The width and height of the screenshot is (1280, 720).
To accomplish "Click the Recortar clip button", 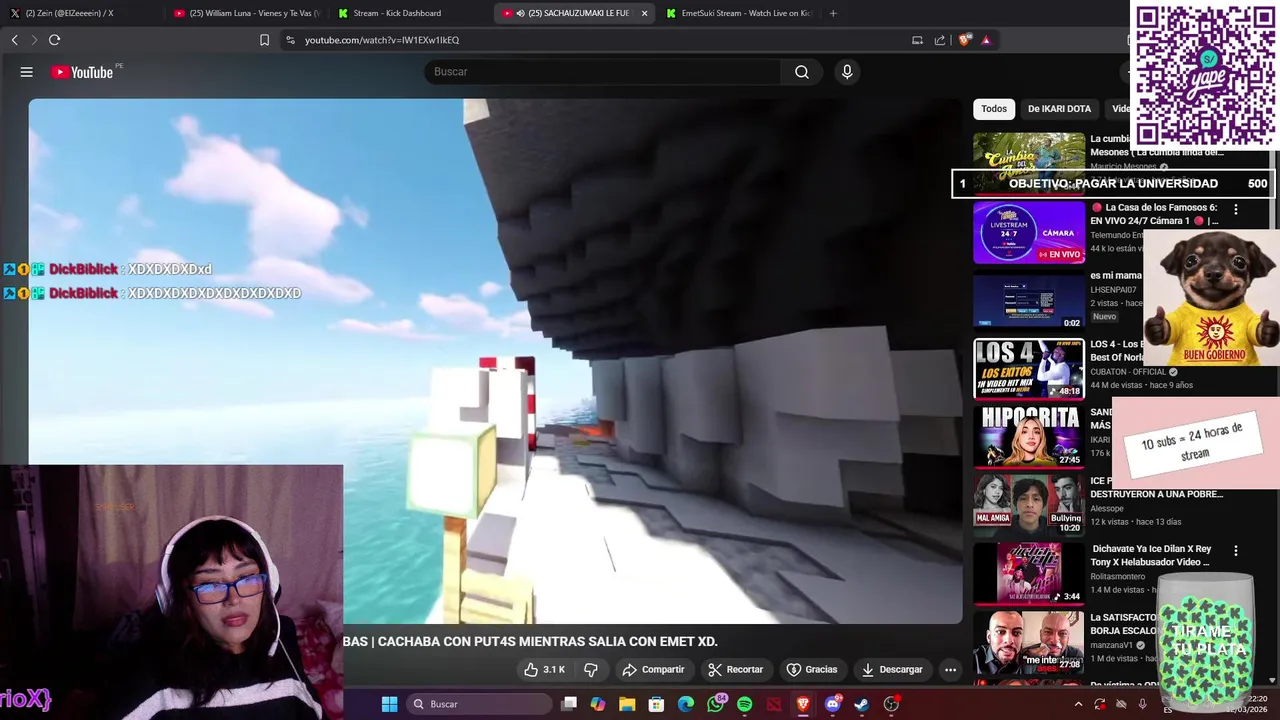I will coord(735,670).
